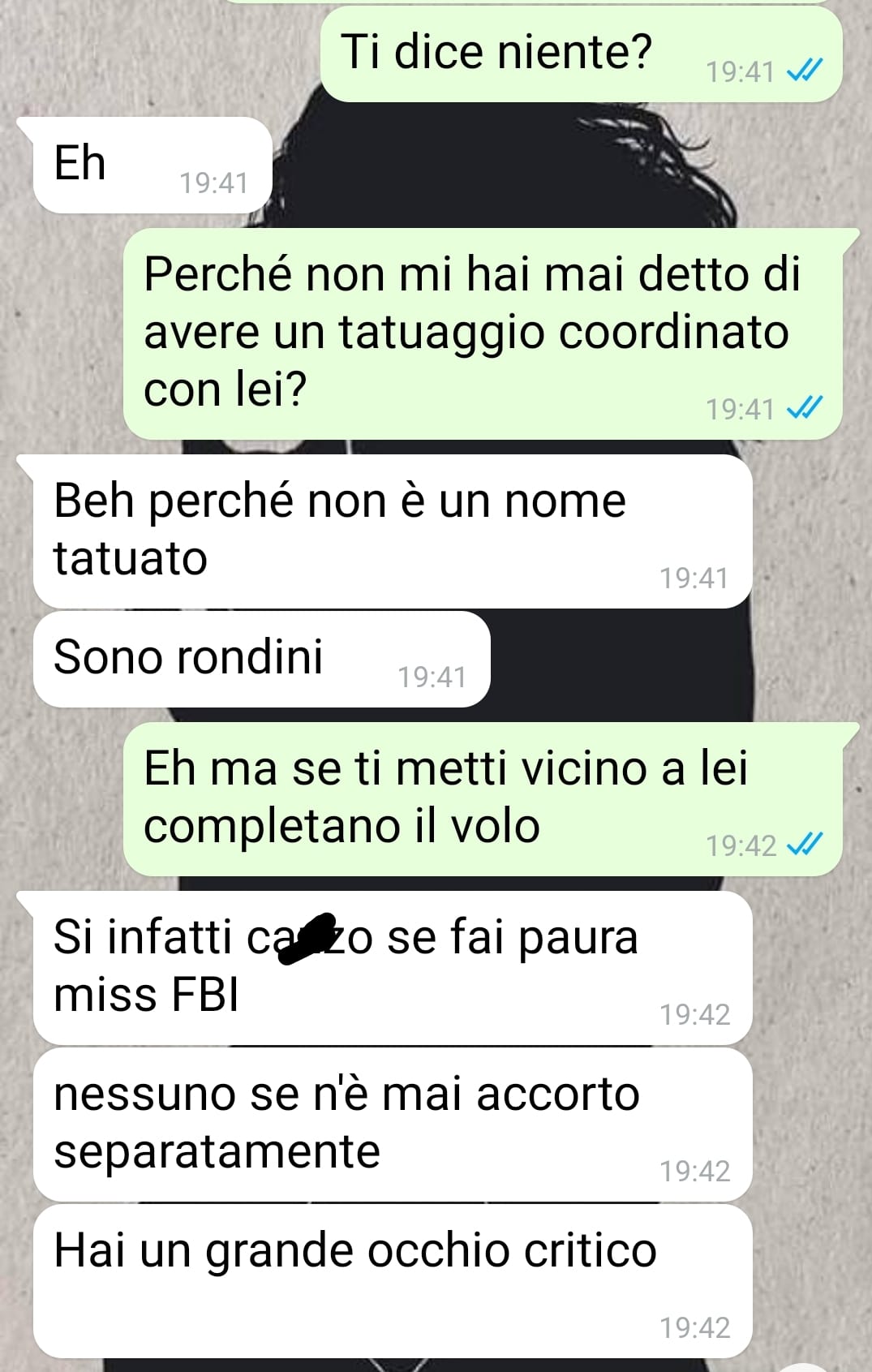The image size is (872, 1372).
Task: Tap the 19:41 timestamp on 'nome tatuato' message
Action: click(x=694, y=578)
